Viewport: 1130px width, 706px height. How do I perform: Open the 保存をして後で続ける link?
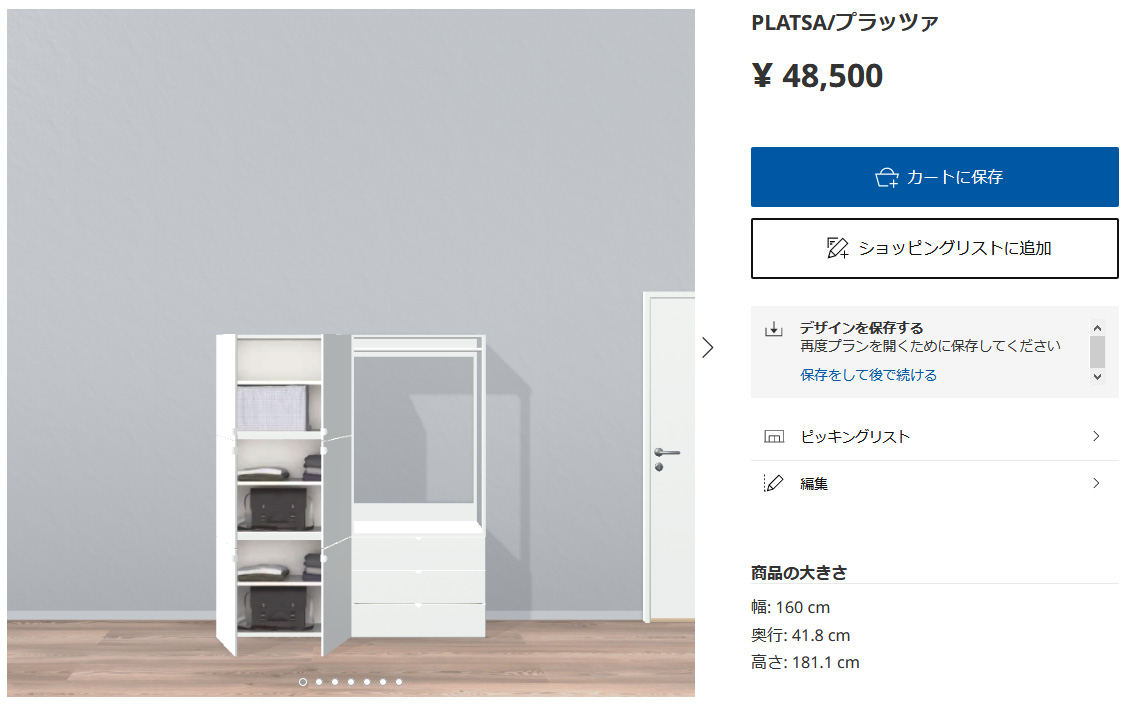click(868, 375)
